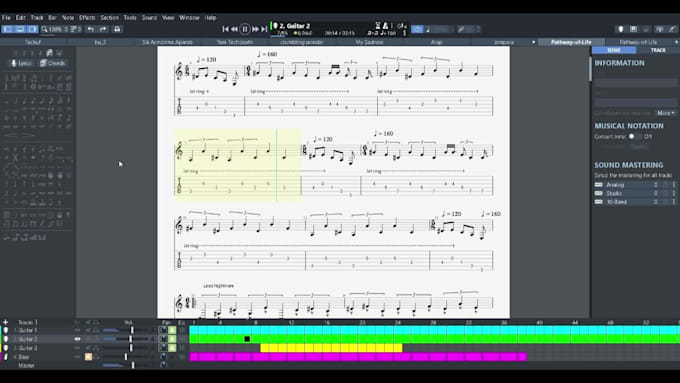Click the Analog mastering effect icon
This screenshot has height=383, width=680.
[x=598, y=185]
